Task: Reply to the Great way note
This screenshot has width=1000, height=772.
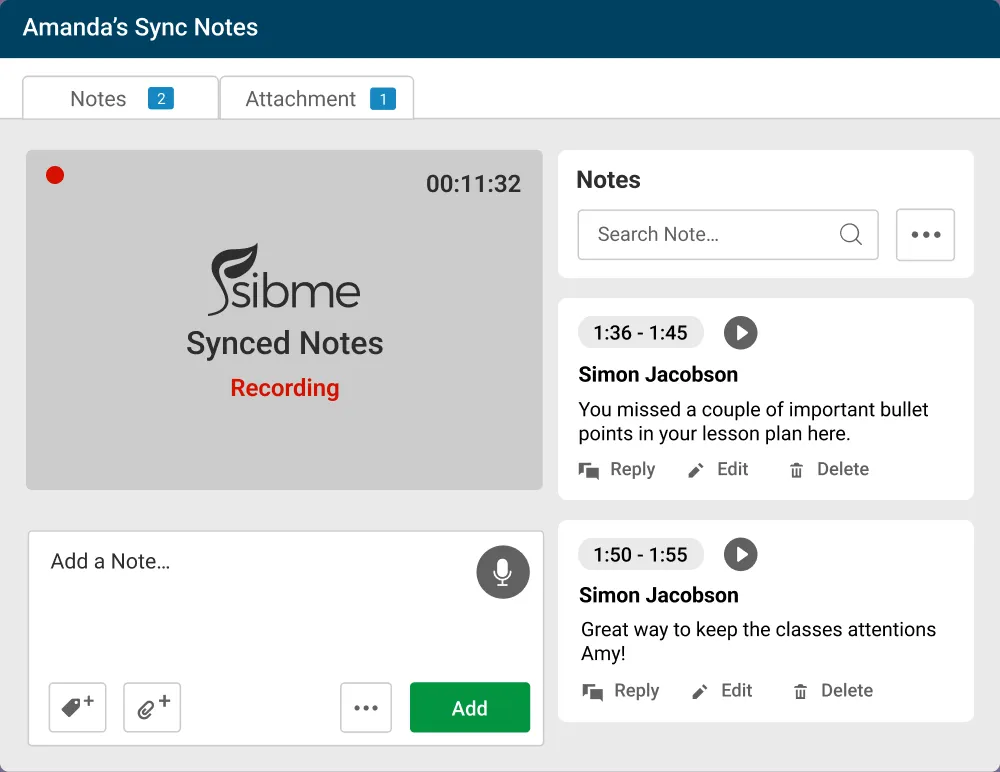Action: [x=621, y=691]
